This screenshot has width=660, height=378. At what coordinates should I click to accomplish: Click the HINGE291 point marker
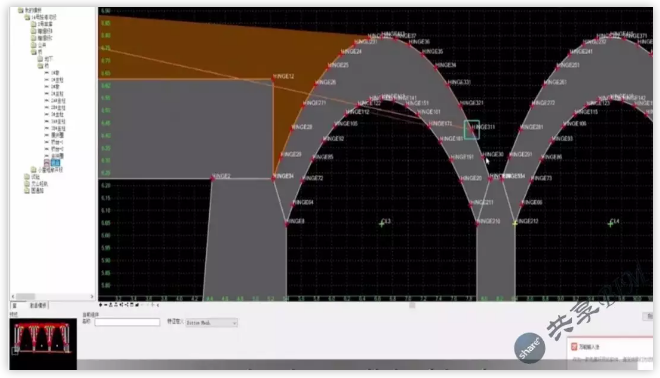click(510, 157)
